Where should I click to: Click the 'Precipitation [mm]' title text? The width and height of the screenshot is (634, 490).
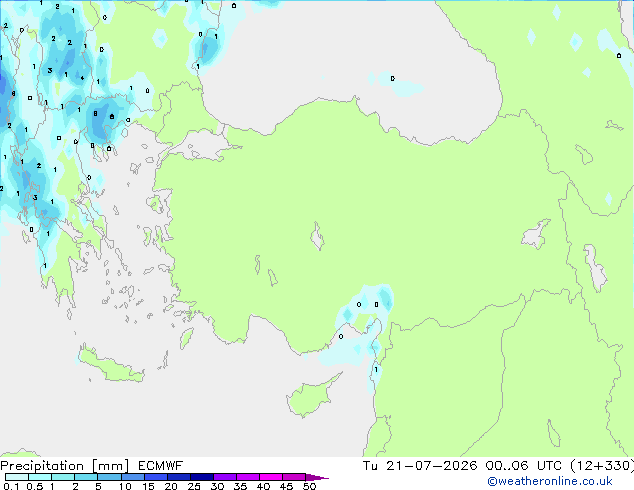(x=65, y=466)
